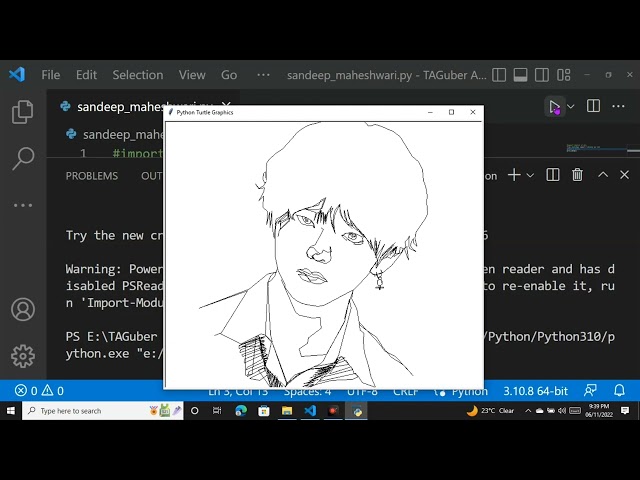Change encoding via UTF-8 status item
The image size is (640, 480).
[362, 391]
